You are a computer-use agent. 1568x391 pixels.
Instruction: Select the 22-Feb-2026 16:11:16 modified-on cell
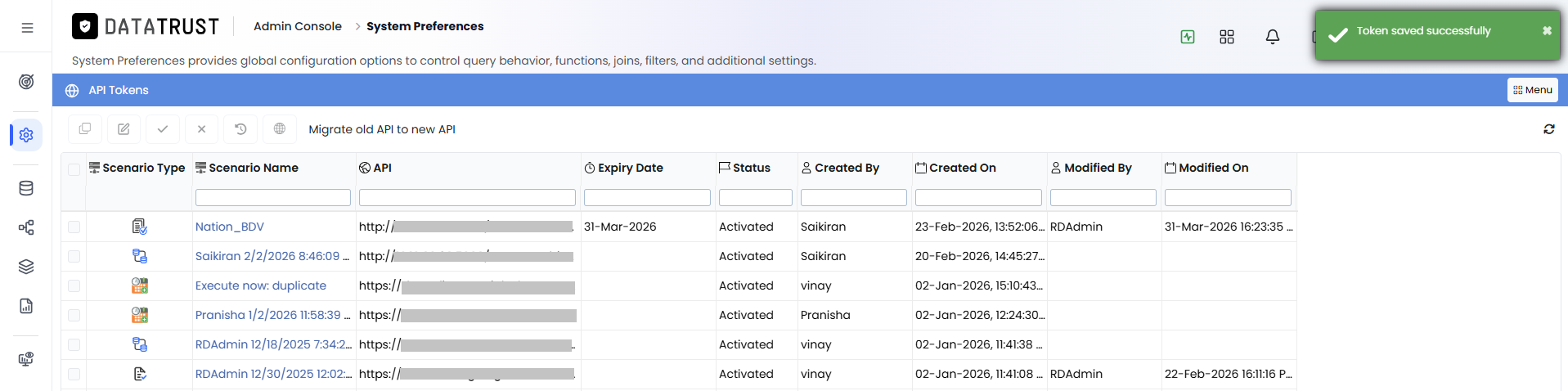tap(1229, 374)
